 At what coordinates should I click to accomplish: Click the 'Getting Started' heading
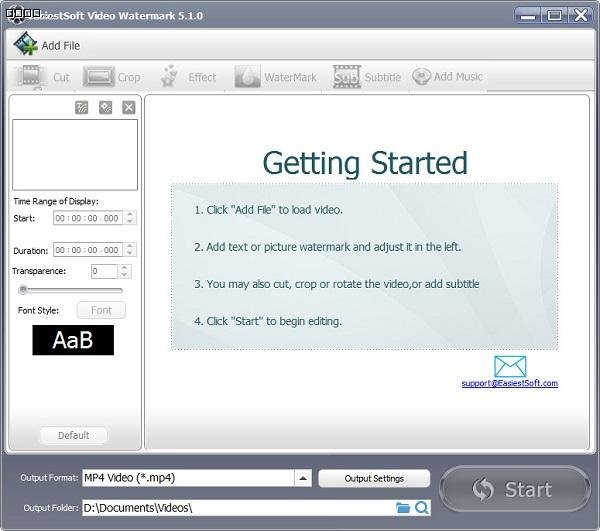365,163
